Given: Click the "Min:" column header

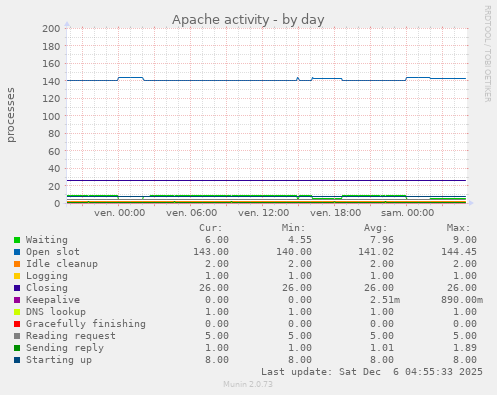Looking at the screenshot, I should point(293,228).
